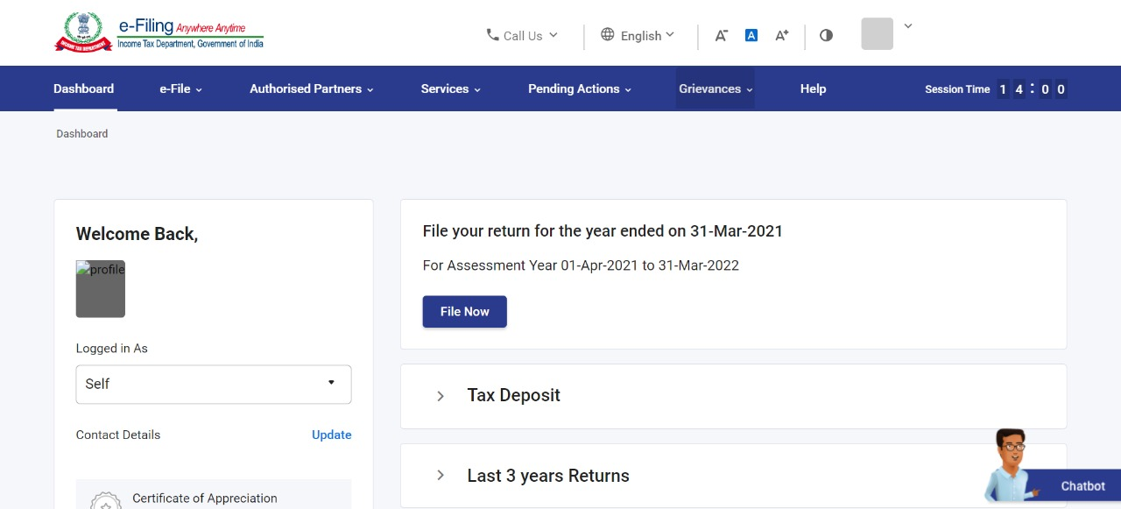Screen dimensions: 1121x509
Task: Open the Help page from navigation
Action: point(813,89)
